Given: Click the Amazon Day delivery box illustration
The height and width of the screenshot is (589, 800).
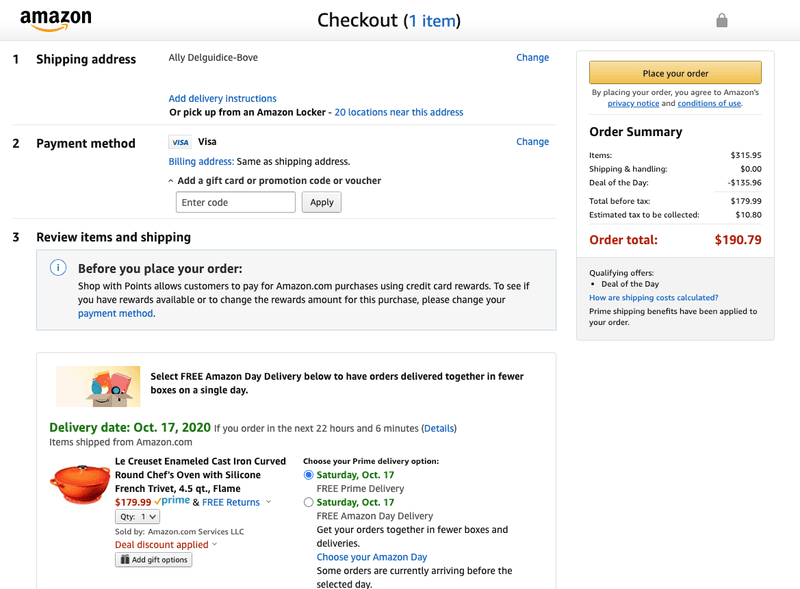Looking at the screenshot, I should tap(98, 386).
